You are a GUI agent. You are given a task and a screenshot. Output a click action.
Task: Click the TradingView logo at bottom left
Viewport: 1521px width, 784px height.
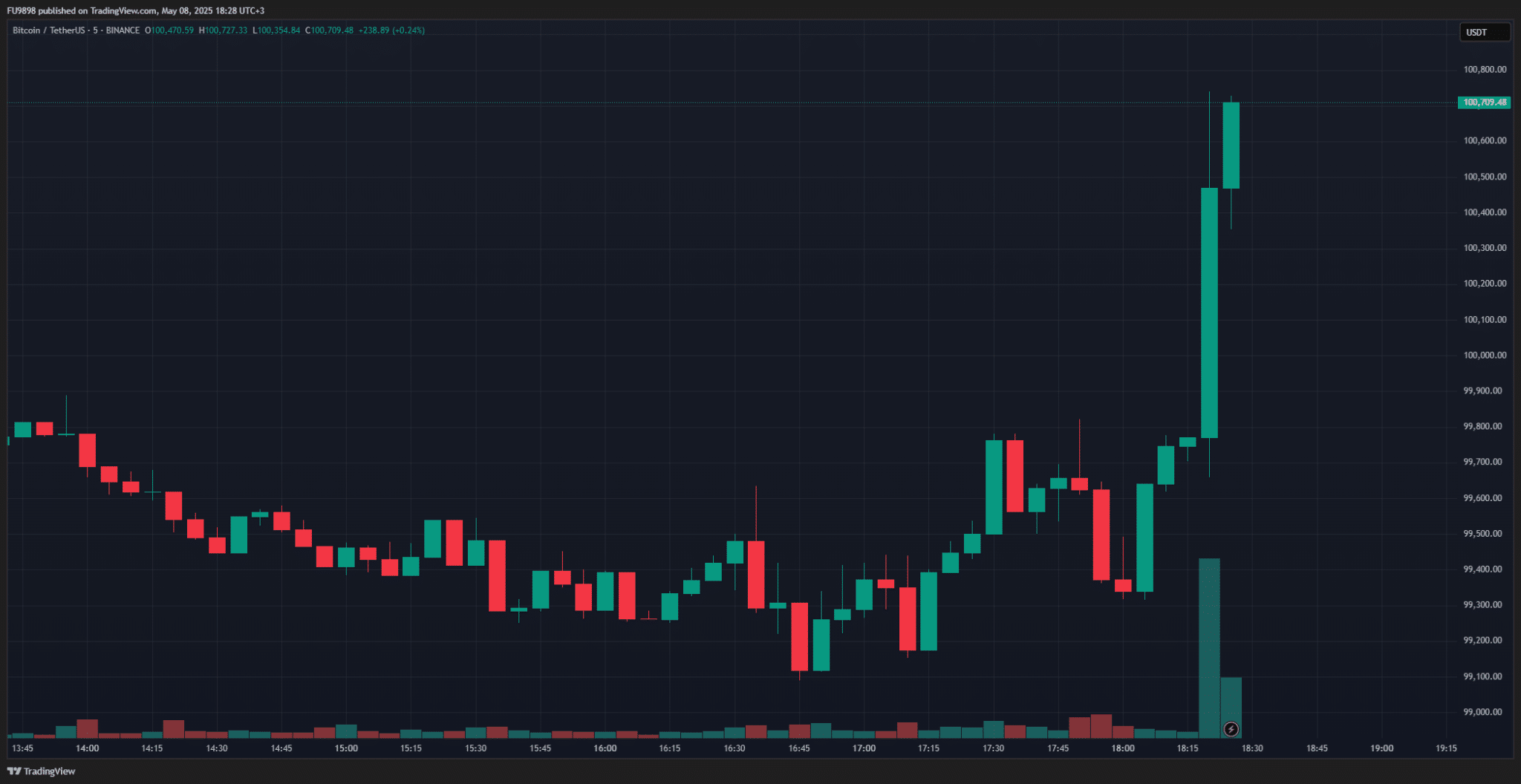[42, 771]
